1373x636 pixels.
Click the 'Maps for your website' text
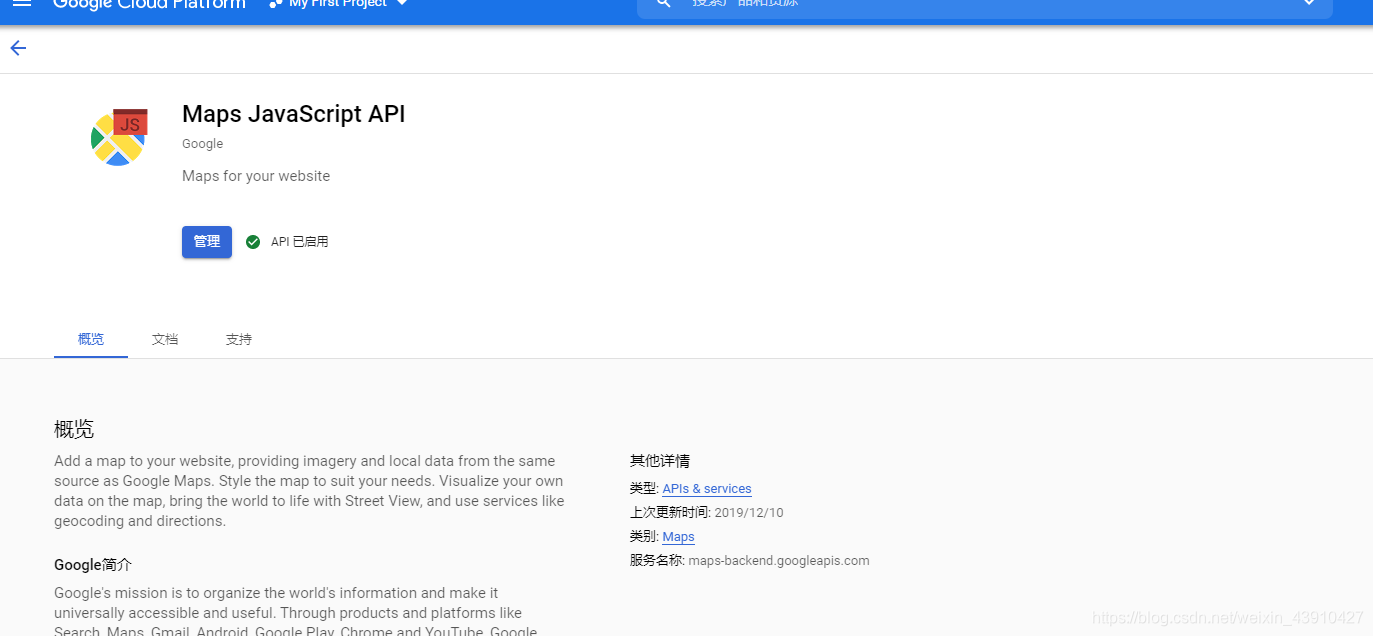(x=256, y=176)
